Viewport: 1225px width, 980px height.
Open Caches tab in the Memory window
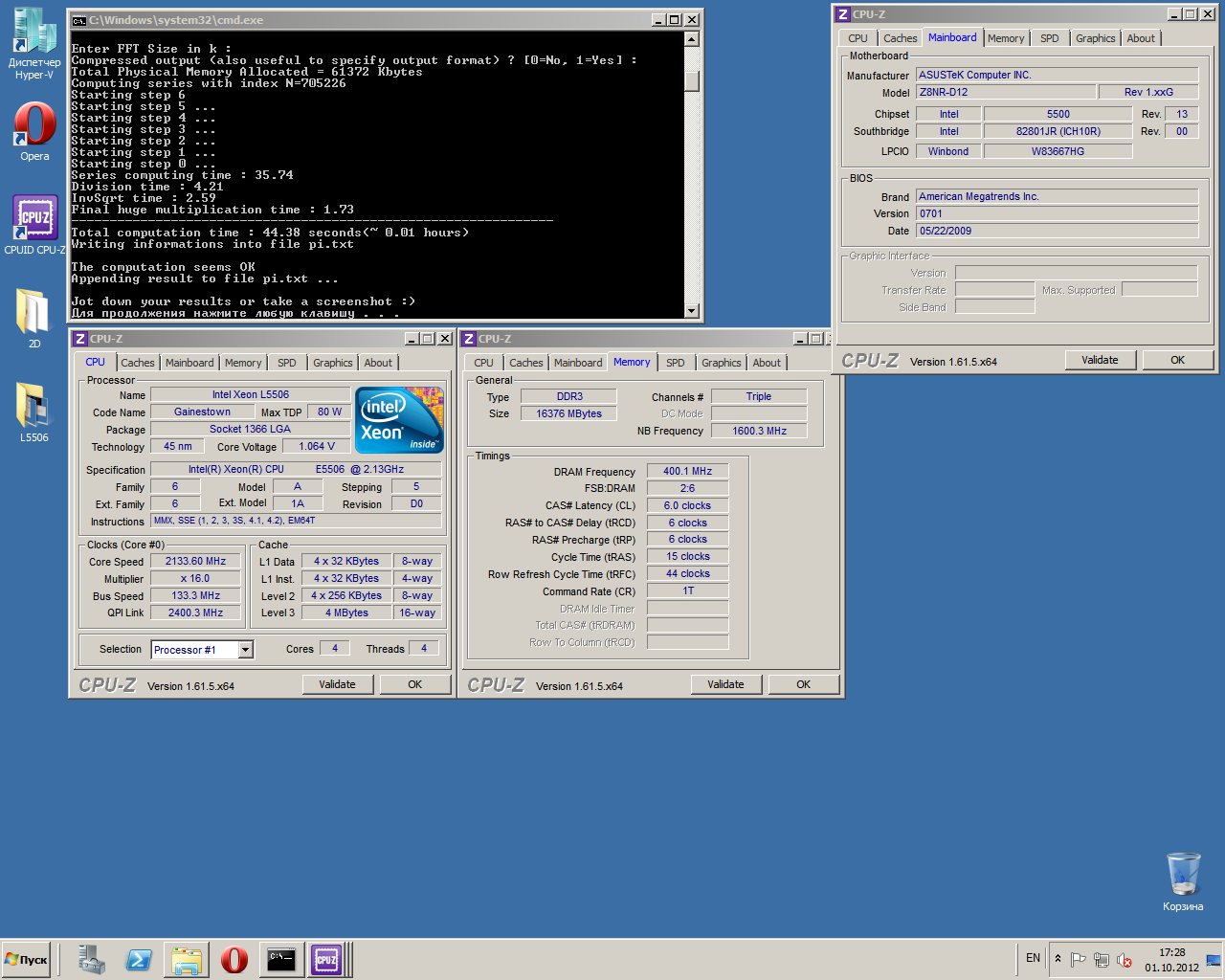[526, 363]
